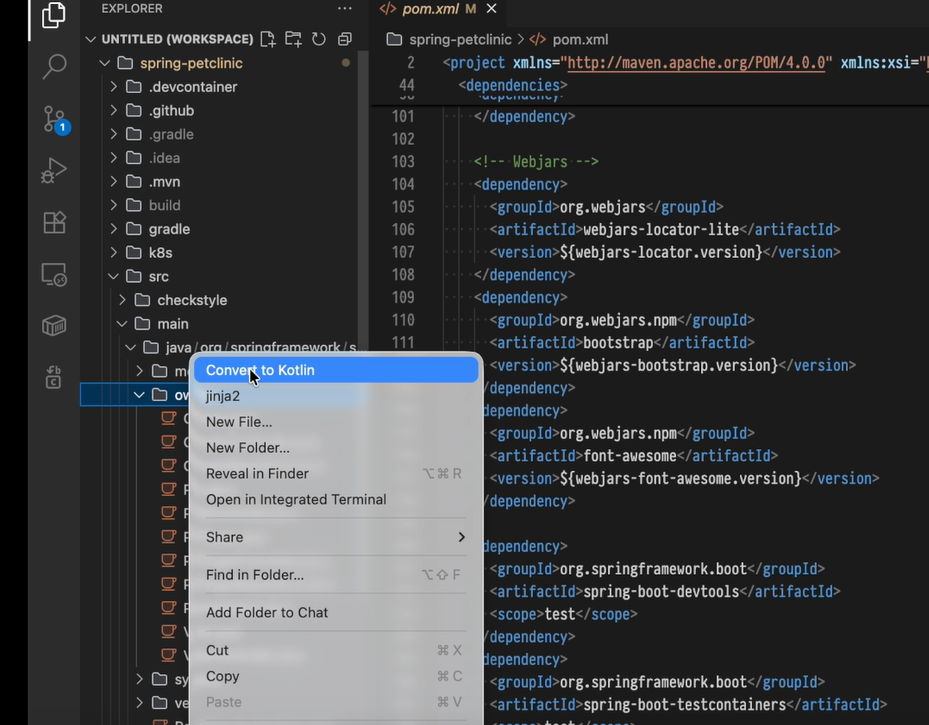The width and height of the screenshot is (929, 725).
Task: Collapse the spring-petclinic root folder
Action: point(105,63)
